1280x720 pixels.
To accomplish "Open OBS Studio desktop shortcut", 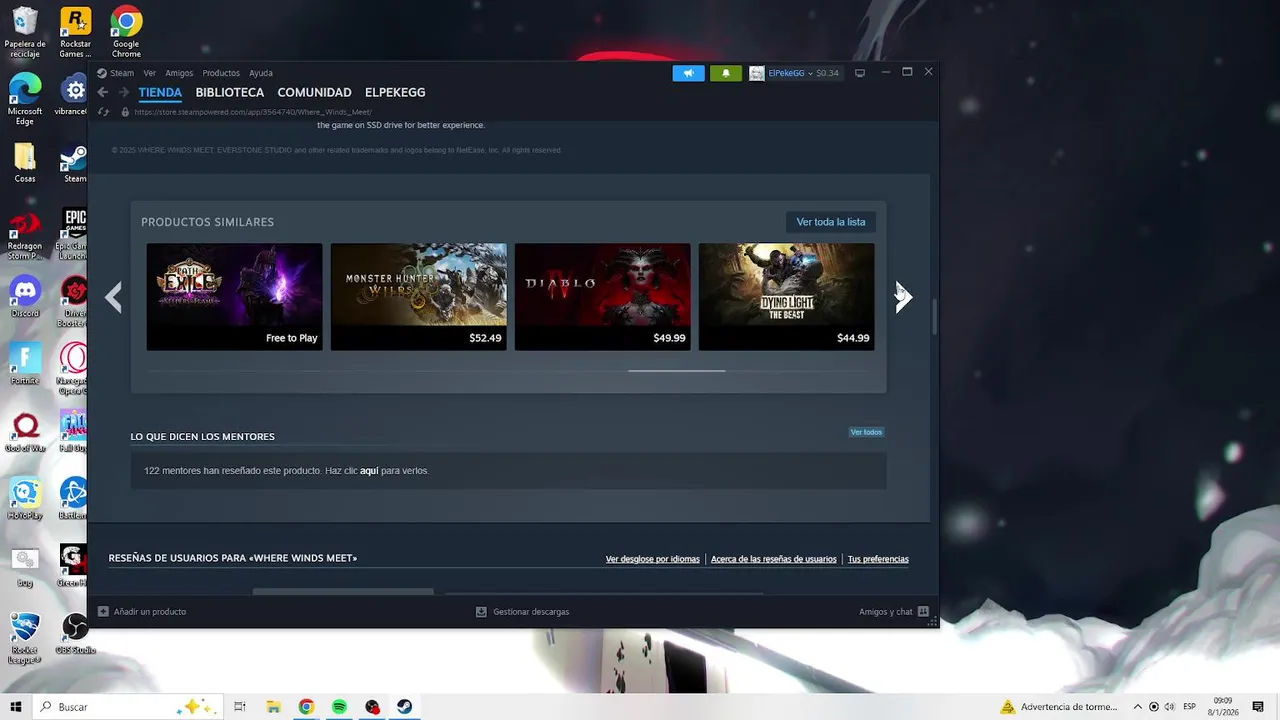I will coord(75,634).
